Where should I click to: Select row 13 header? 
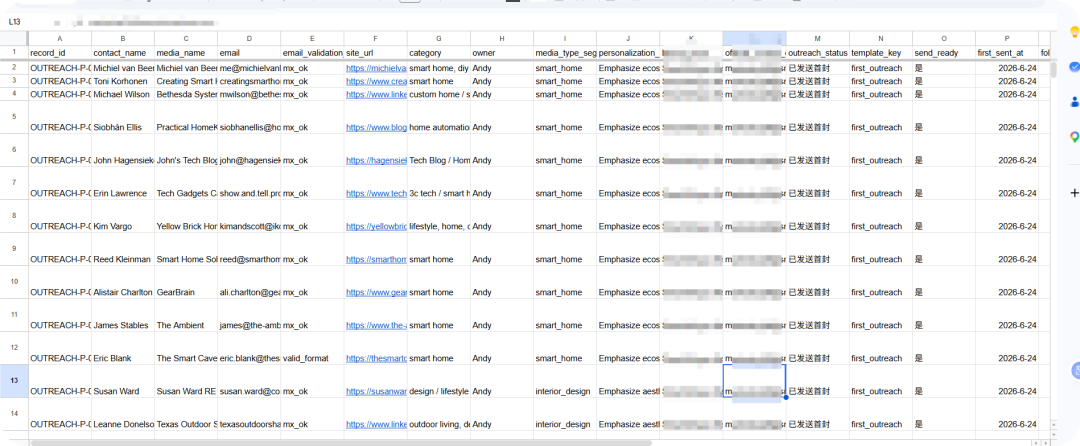pyautogui.click(x=14, y=381)
